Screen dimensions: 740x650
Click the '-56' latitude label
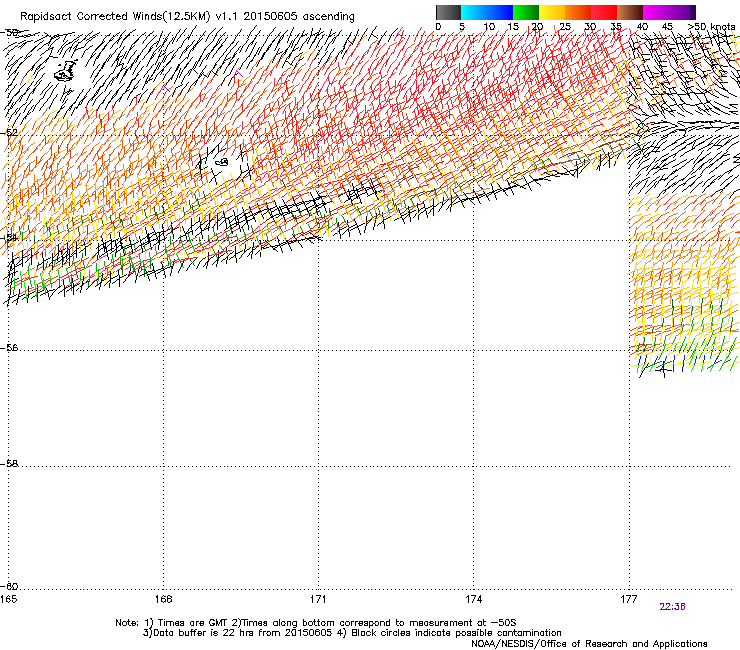(9, 348)
